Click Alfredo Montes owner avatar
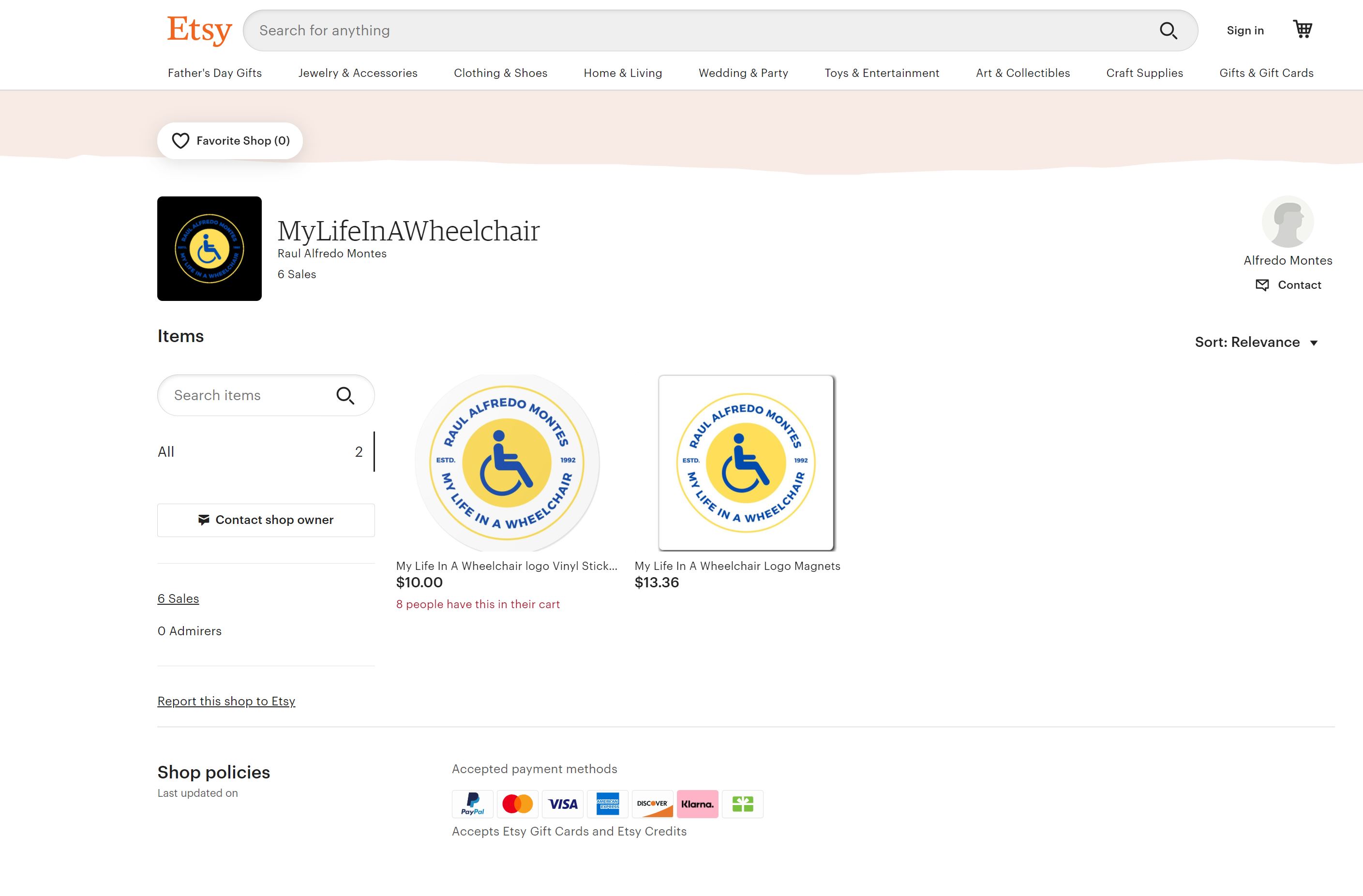Screen dimensions: 1363x896 [1288, 222]
